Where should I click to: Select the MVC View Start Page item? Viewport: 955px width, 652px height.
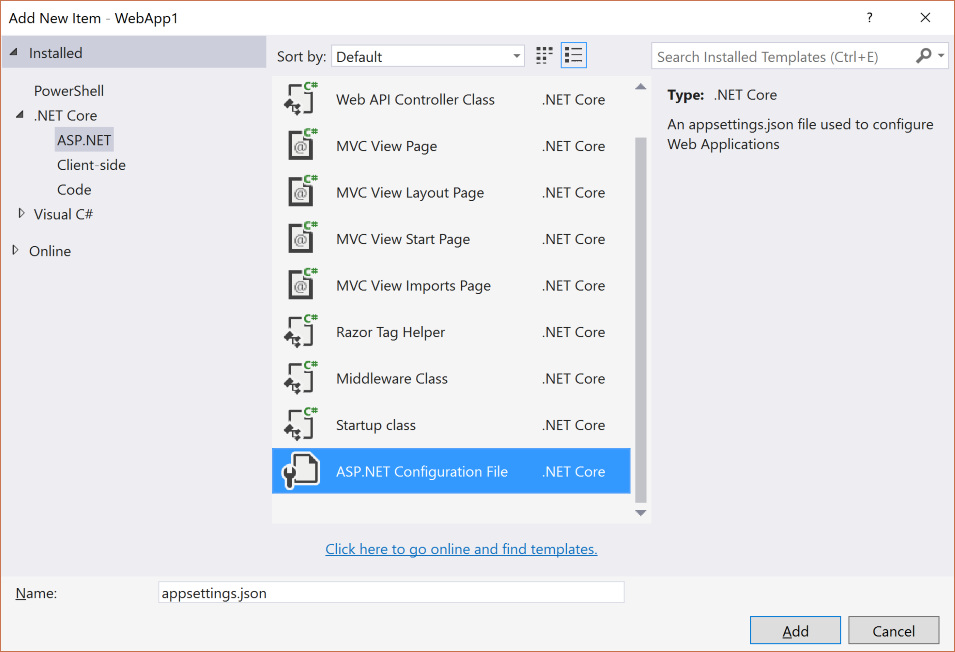pyautogui.click(x=451, y=239)
